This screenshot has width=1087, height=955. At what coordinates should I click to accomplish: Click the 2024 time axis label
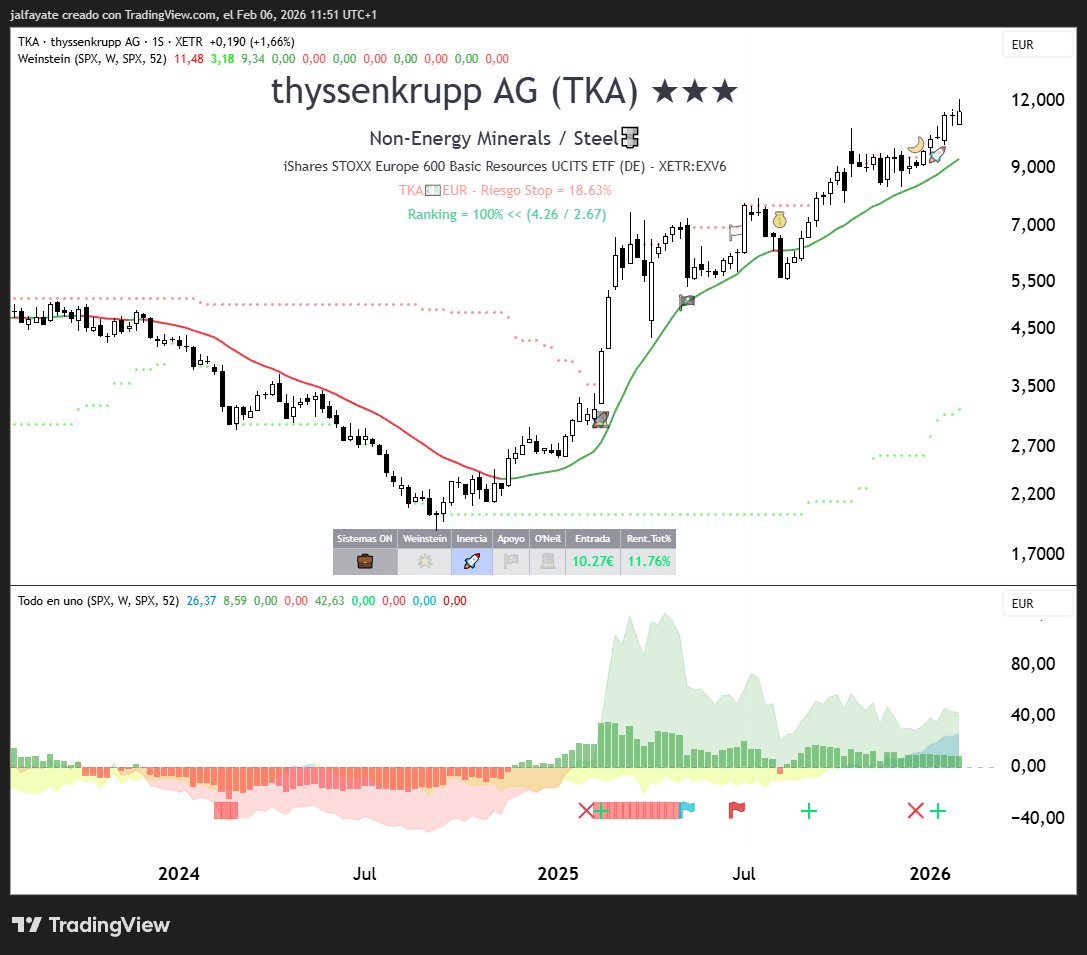click(x=179, y=873)
